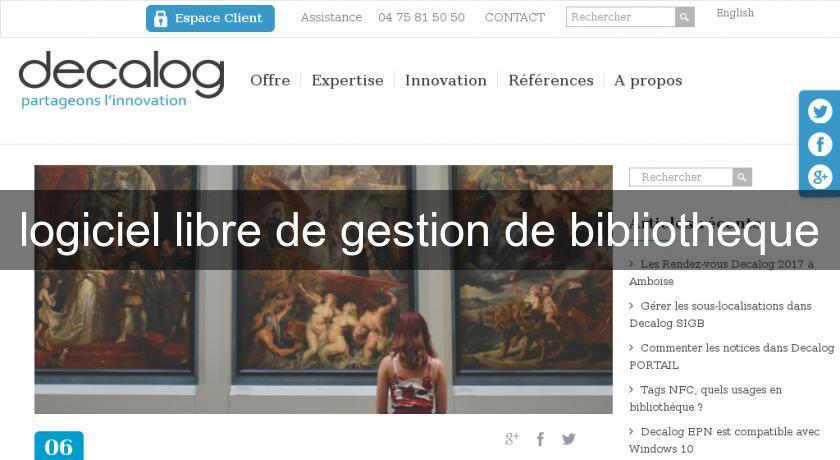Viewport: 840px width, 460px height.
Task: Open article Gérer les sous-localisations dans Decalog SIGB
Action: point(721,314)
